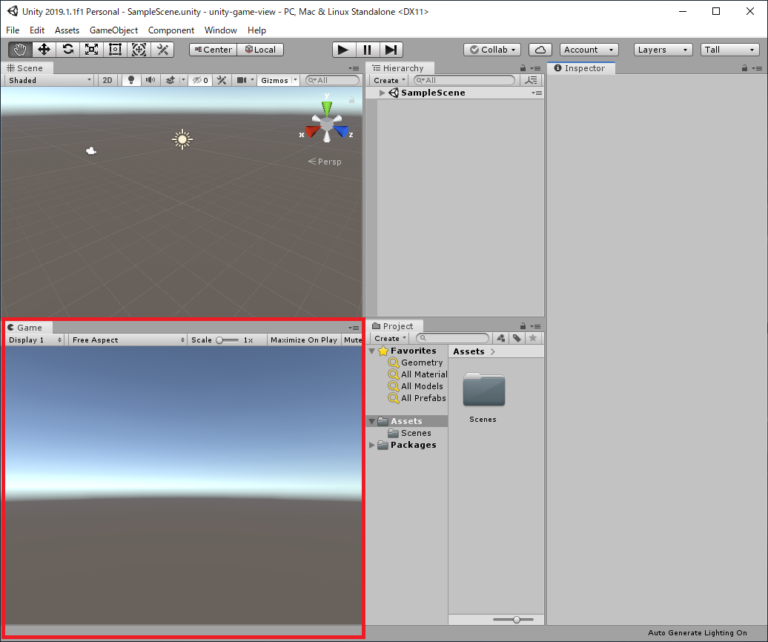
Task: Click the green Y axis on gizmo
Action: pos(327,107)
